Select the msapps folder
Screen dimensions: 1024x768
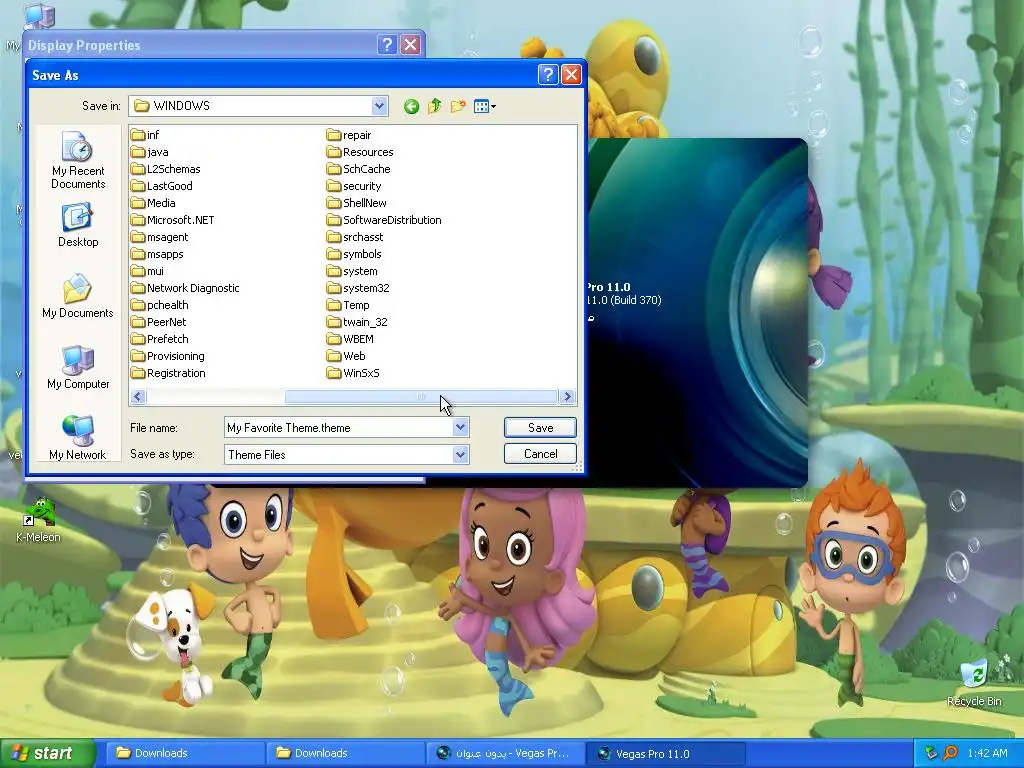click(x=157, y=253)
